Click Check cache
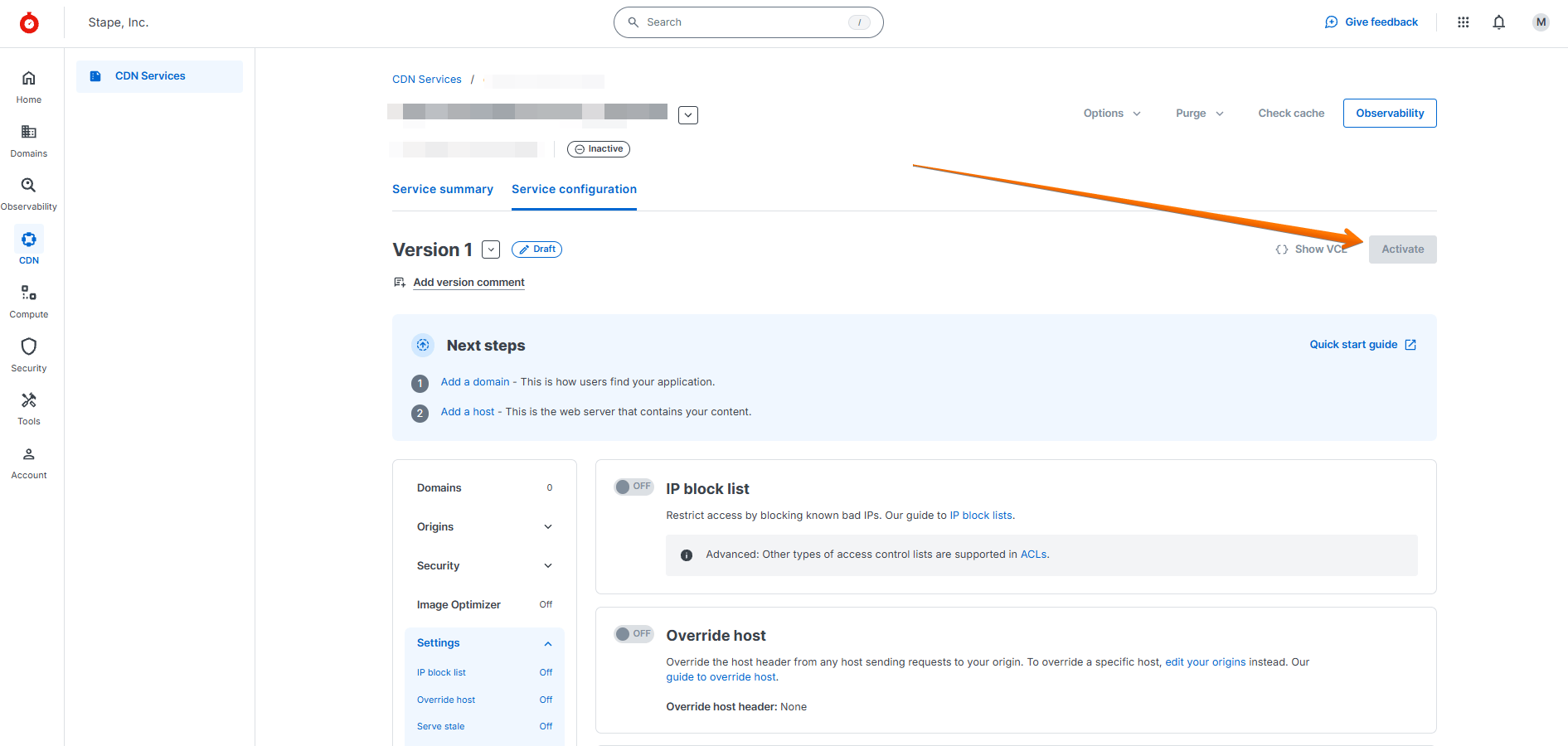1568x746 pixels. 1291,114
